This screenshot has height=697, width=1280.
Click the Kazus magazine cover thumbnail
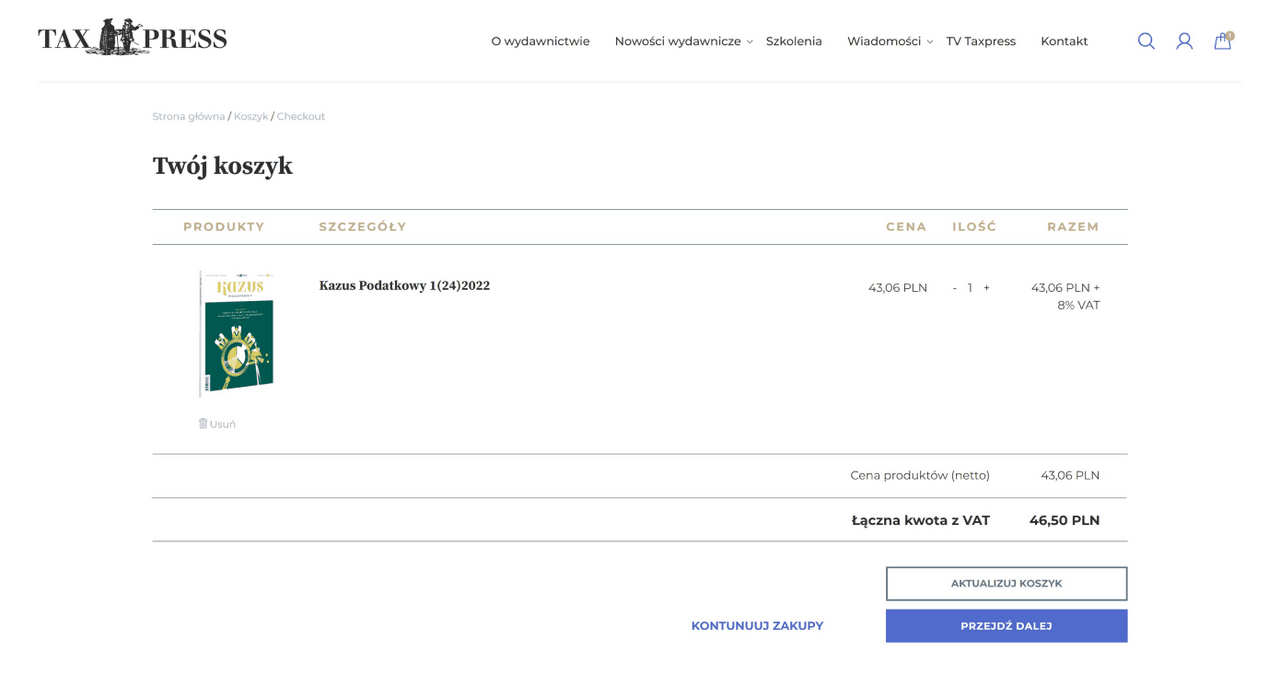[x=236, y=333]
